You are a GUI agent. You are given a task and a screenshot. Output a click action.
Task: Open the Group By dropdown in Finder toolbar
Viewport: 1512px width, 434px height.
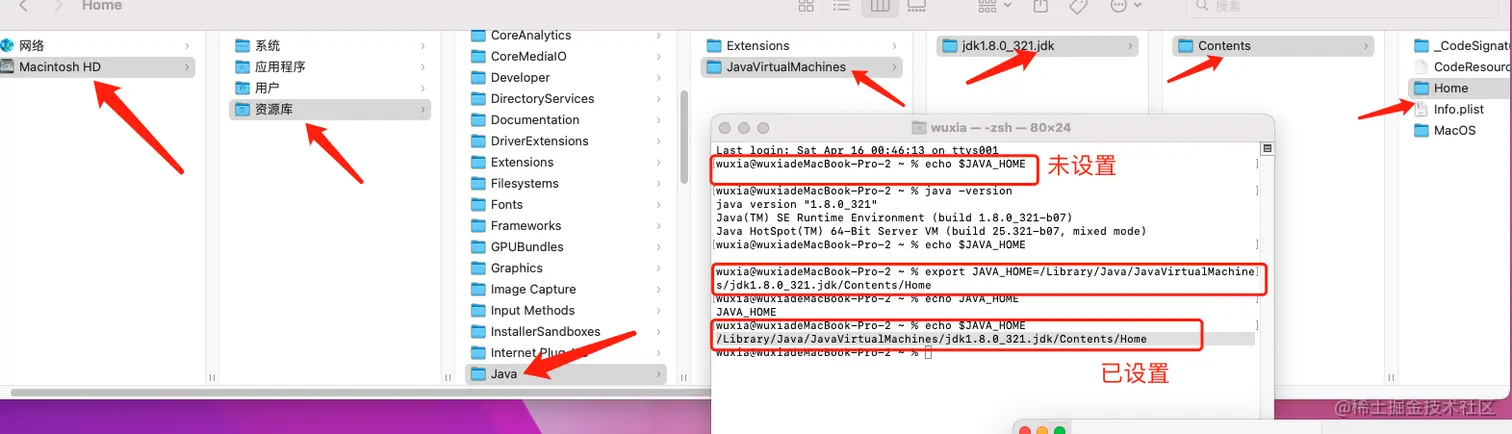pos(994,6)
